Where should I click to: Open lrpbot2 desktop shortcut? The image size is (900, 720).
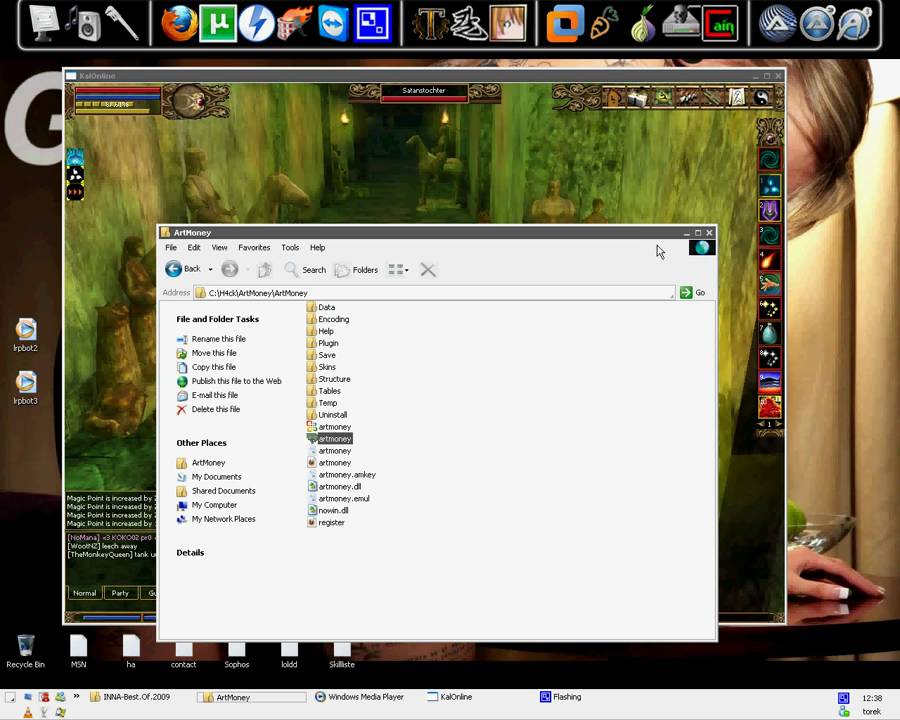[25, 335]
